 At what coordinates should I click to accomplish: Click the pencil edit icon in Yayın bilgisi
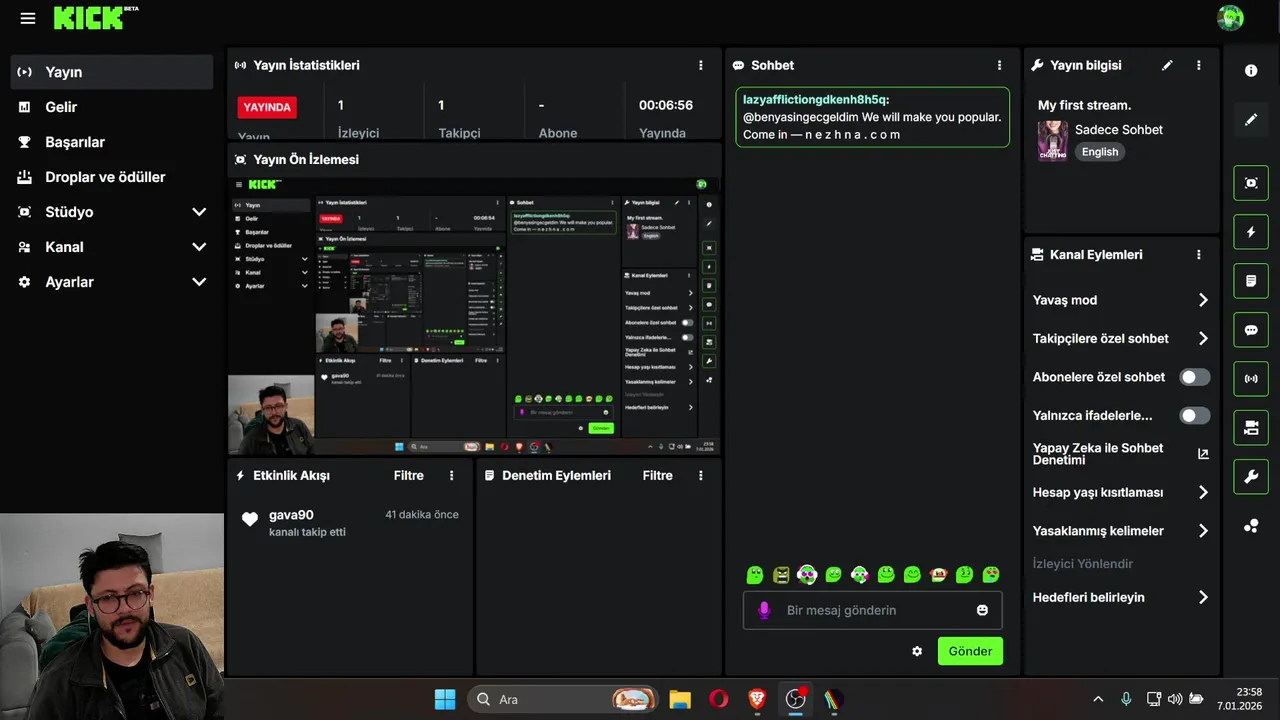(1167, 65)
